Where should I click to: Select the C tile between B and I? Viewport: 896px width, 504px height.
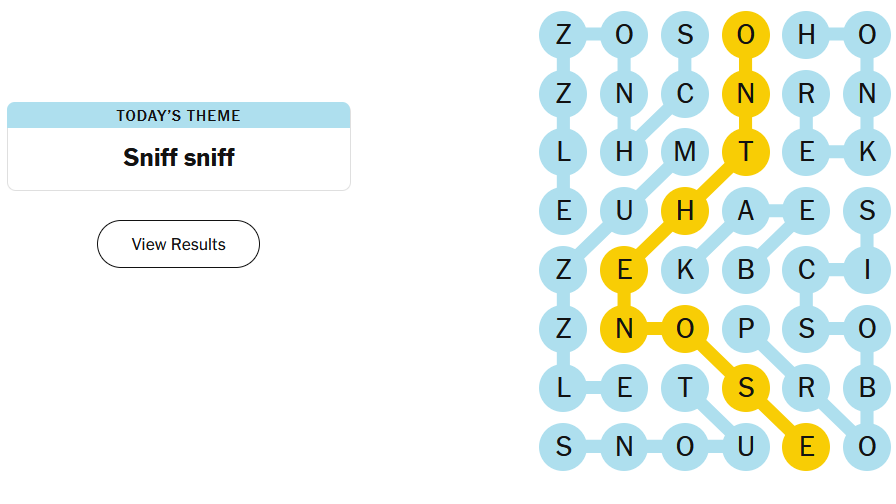(806, 269)
